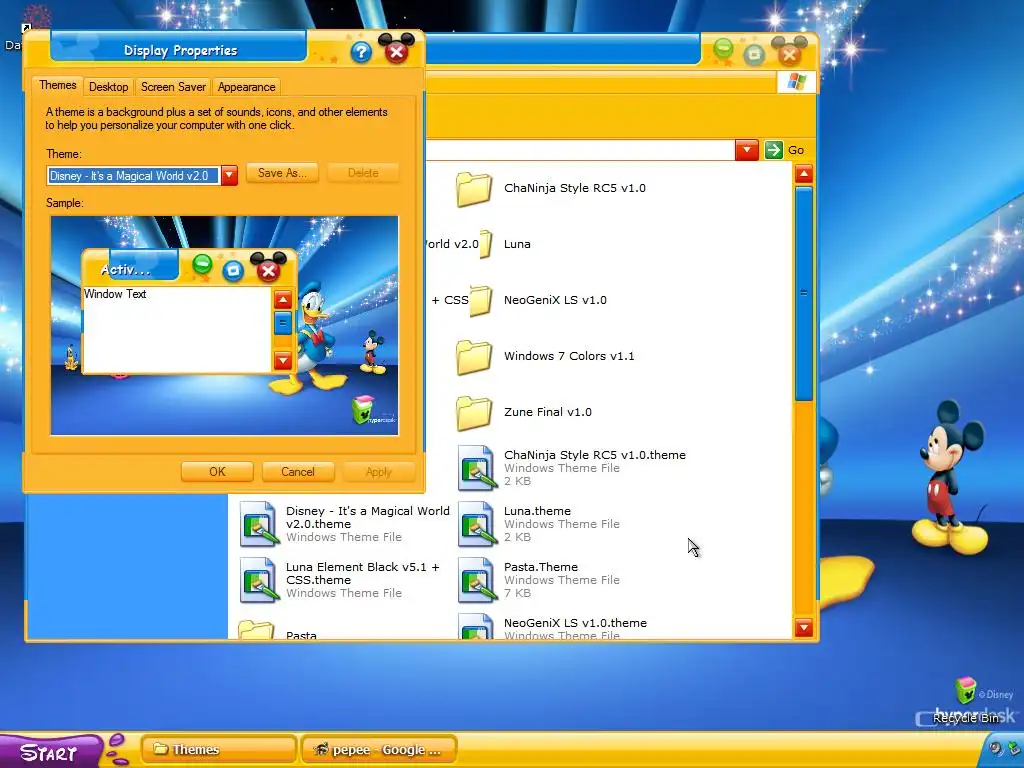Select the Pasta.Theme file name
This screenshot has width=1024, height=768.
click(541, 567)
